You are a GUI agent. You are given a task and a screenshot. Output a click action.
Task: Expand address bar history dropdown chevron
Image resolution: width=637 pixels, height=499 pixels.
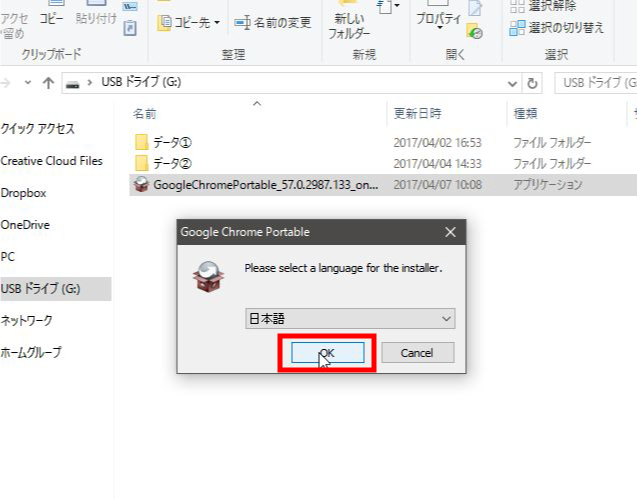pyautogui.click(x=512, y=84)
